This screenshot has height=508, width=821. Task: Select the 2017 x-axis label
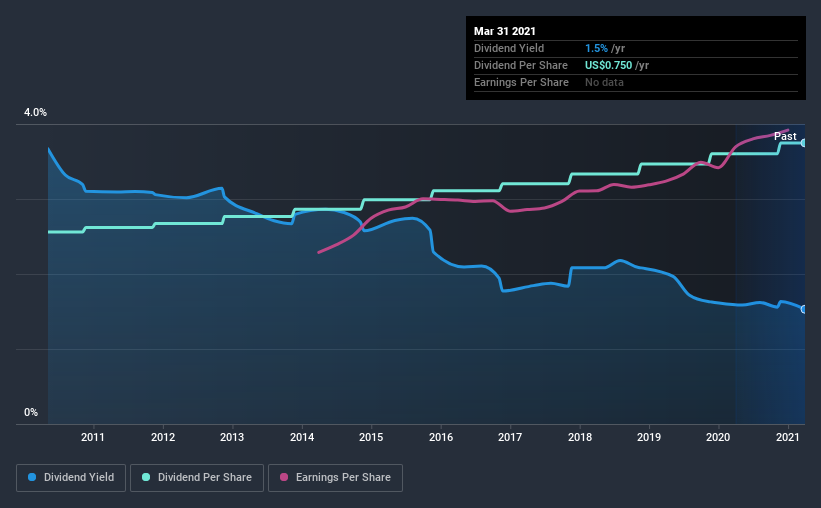(x=510, y=437)
